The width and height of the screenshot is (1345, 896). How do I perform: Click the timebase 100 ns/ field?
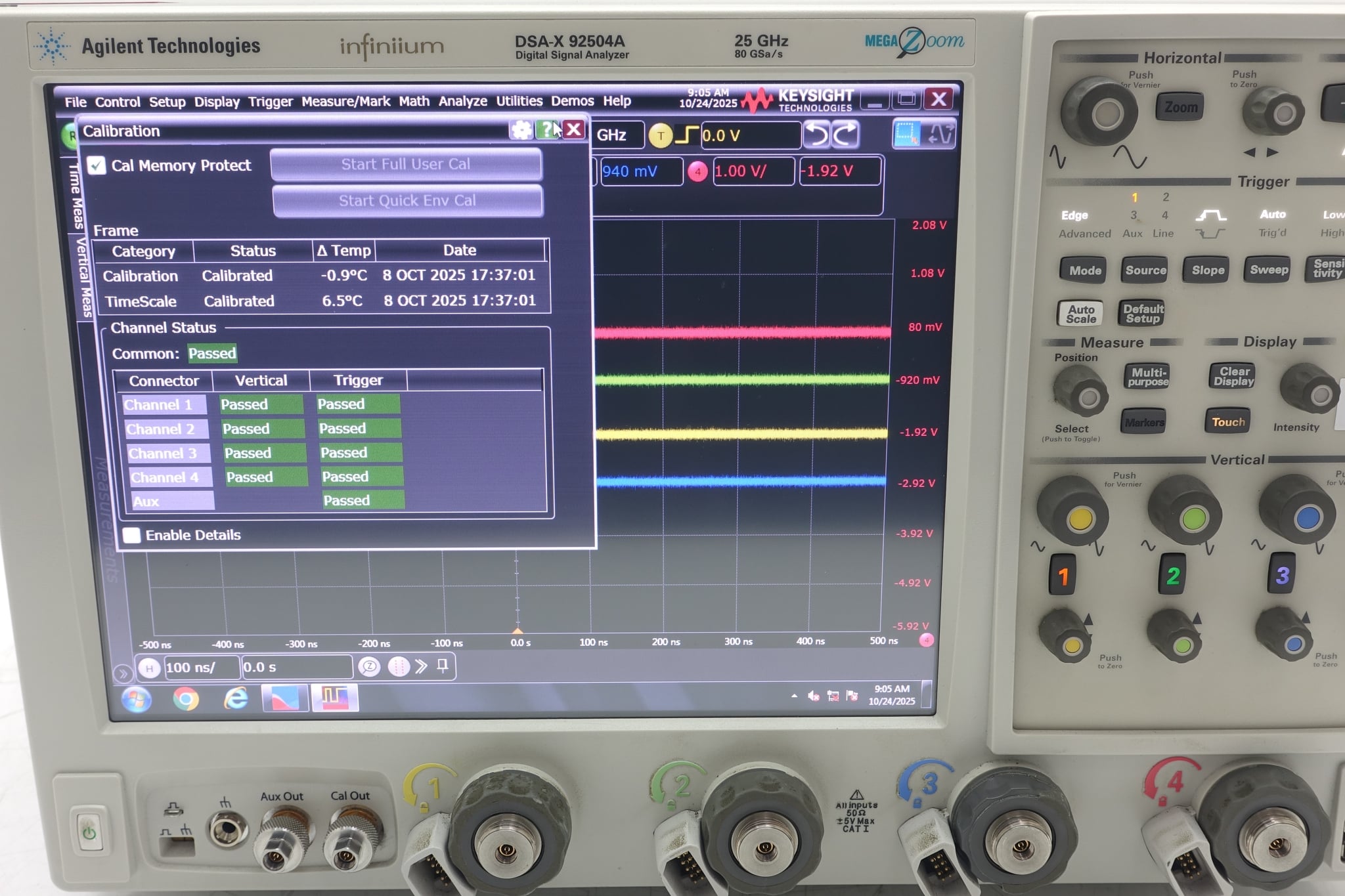201,668
